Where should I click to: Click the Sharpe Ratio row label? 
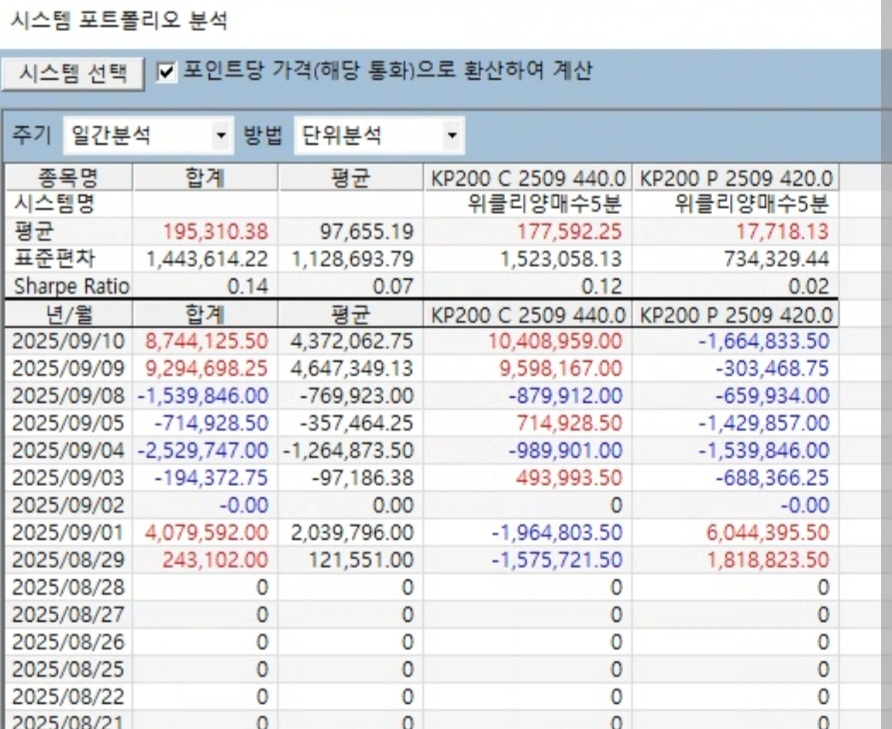pos(72,286)
